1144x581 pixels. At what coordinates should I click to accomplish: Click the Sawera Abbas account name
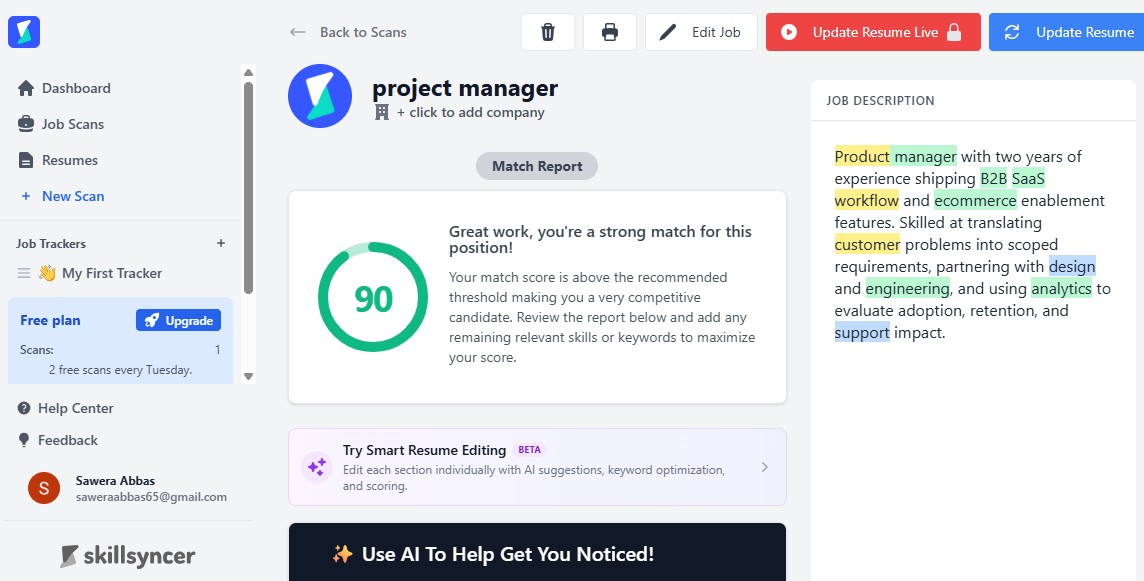115,480
